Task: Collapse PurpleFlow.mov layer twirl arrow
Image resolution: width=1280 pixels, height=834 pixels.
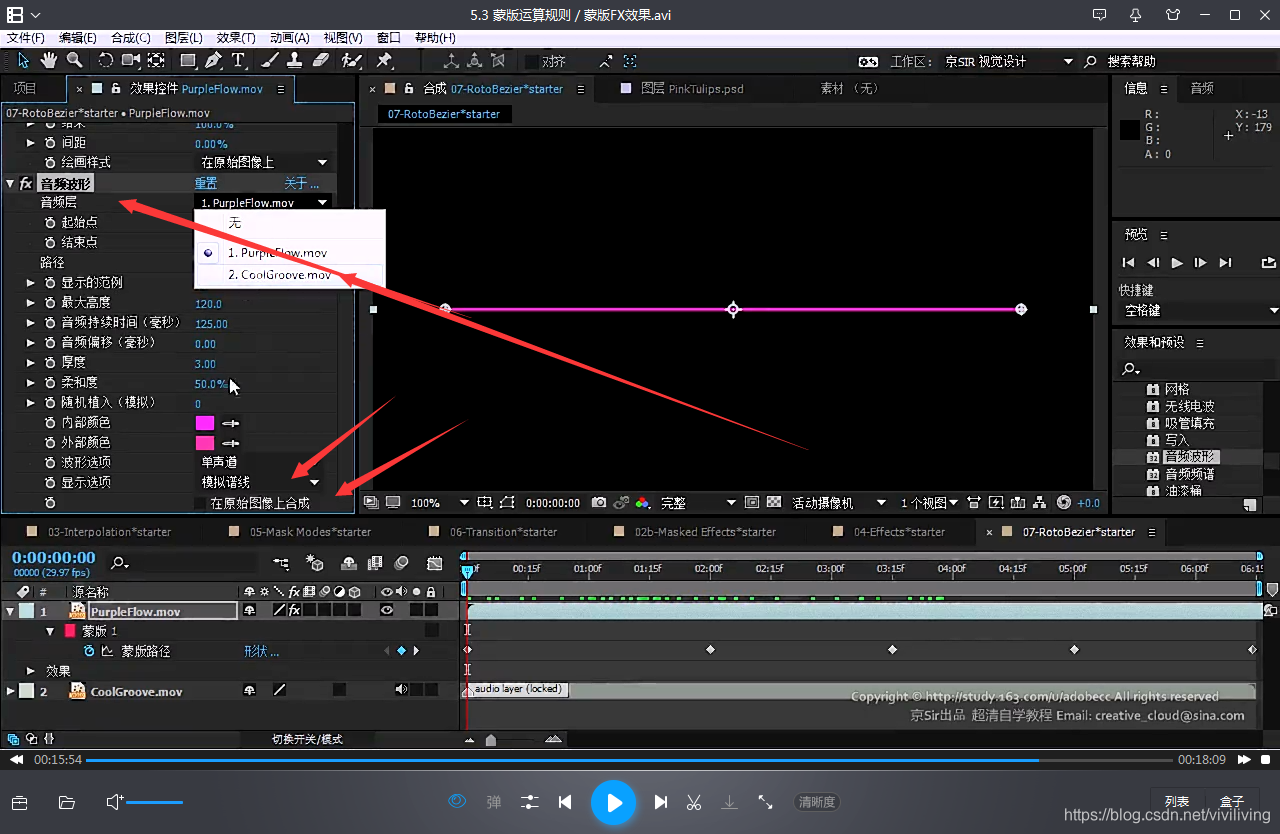Action: 10,611
